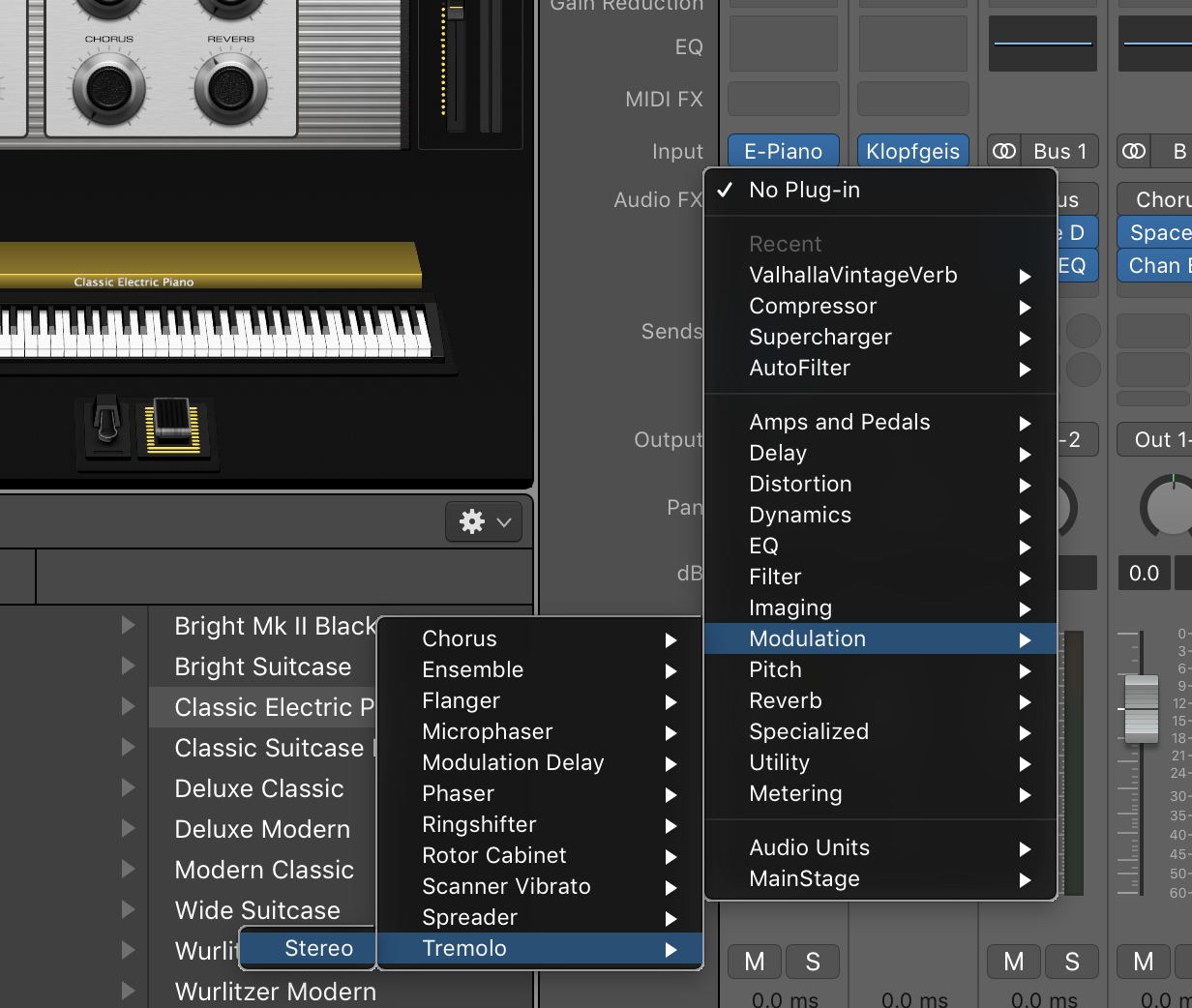Viewport: 1192px width, 1008px height.
Task: Click the E-Piano input slot
Action: pyautogui.click(x=783, y=151)
